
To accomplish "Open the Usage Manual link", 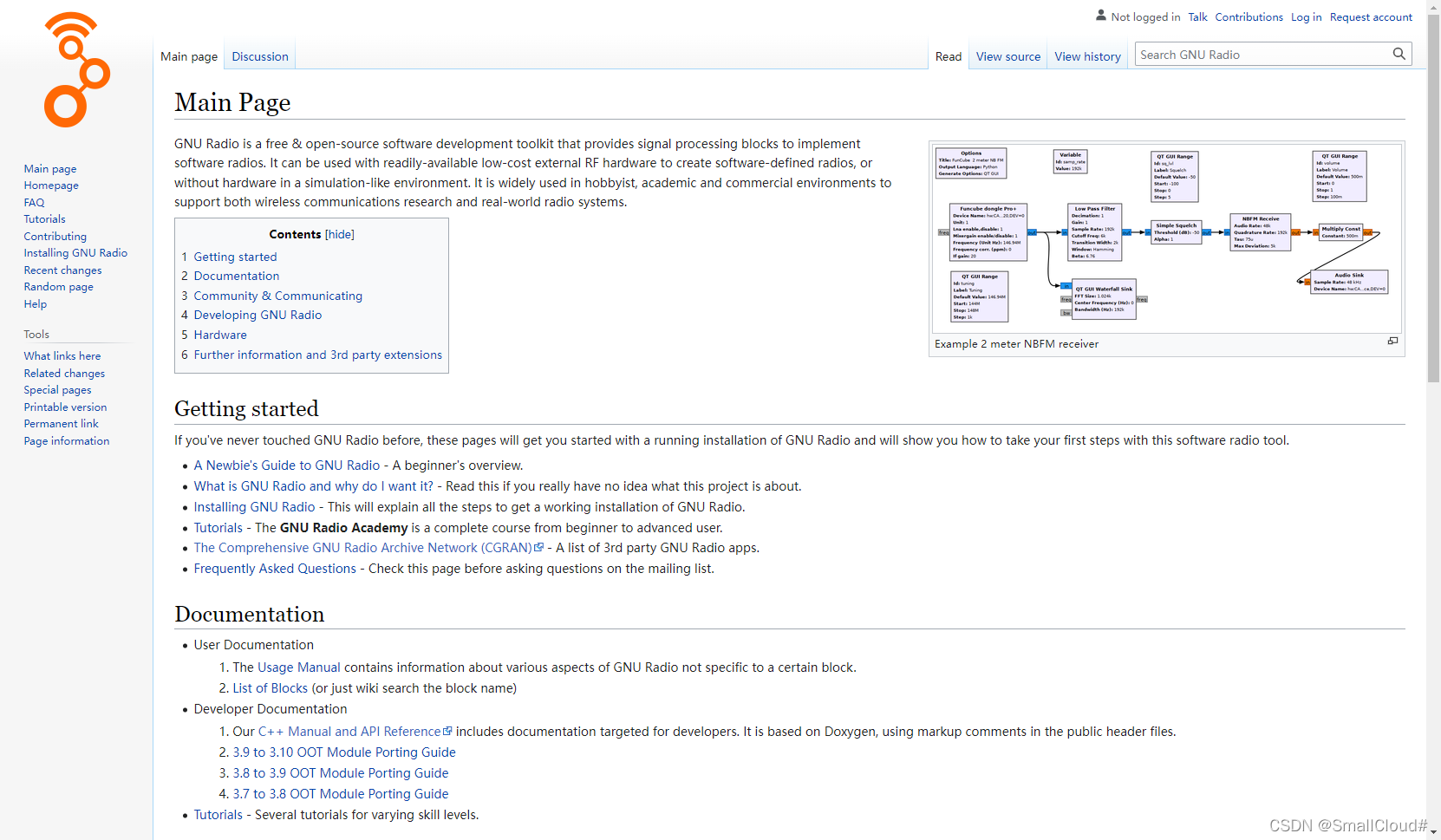I will tap(299, 667).
